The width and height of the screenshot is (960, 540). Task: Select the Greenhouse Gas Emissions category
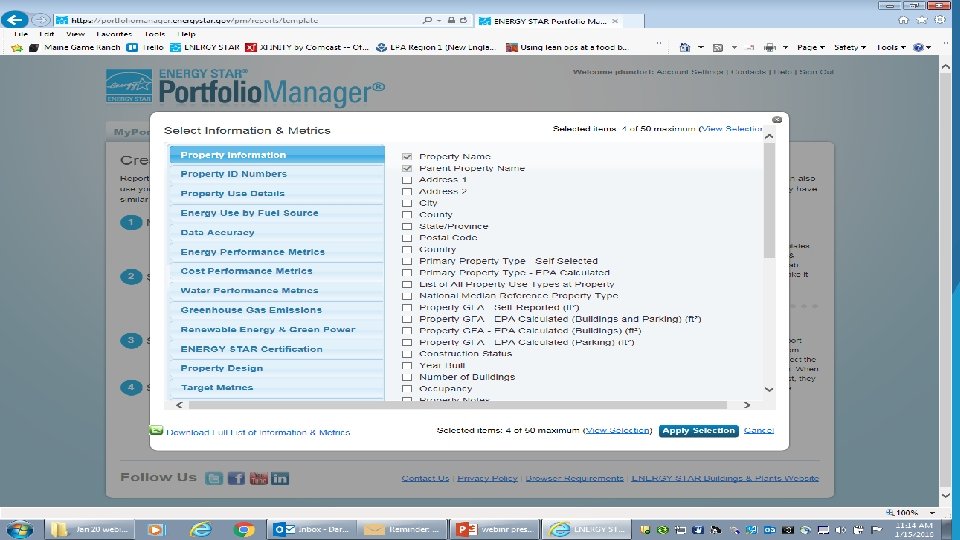[277, 310]
